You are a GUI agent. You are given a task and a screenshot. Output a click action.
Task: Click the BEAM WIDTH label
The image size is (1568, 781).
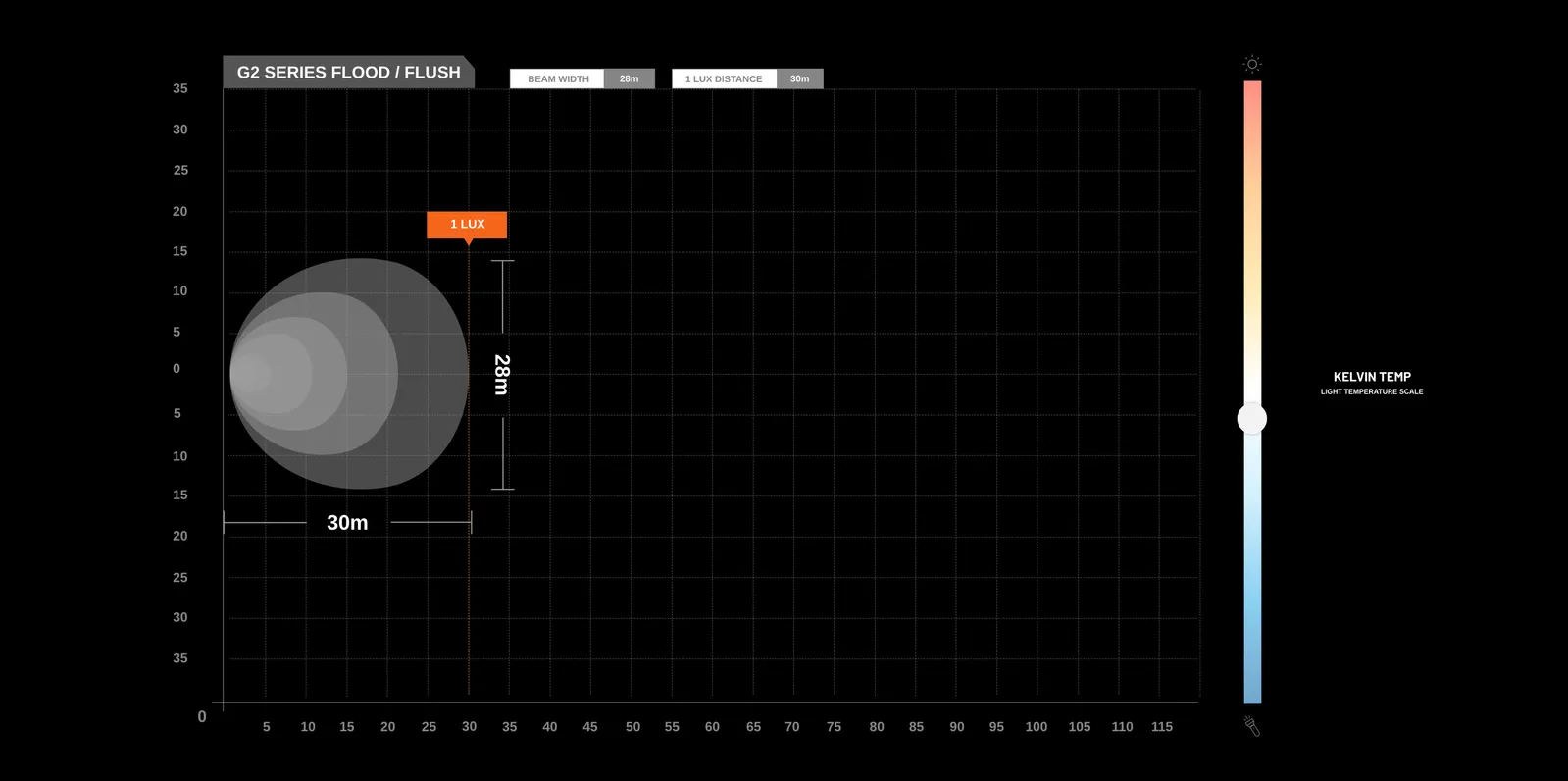click(x=558, y=79)
